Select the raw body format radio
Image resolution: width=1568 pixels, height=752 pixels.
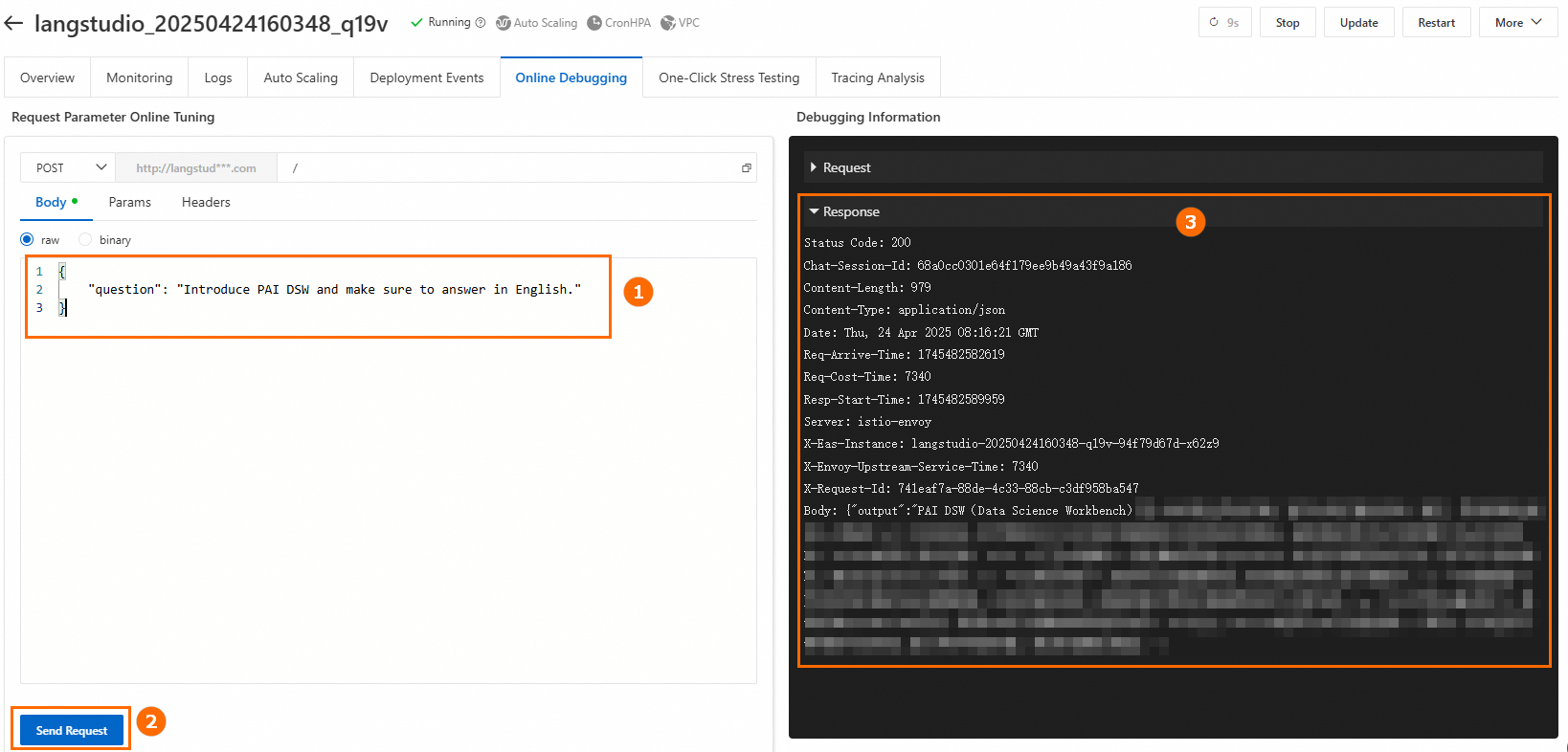point(27,239)
